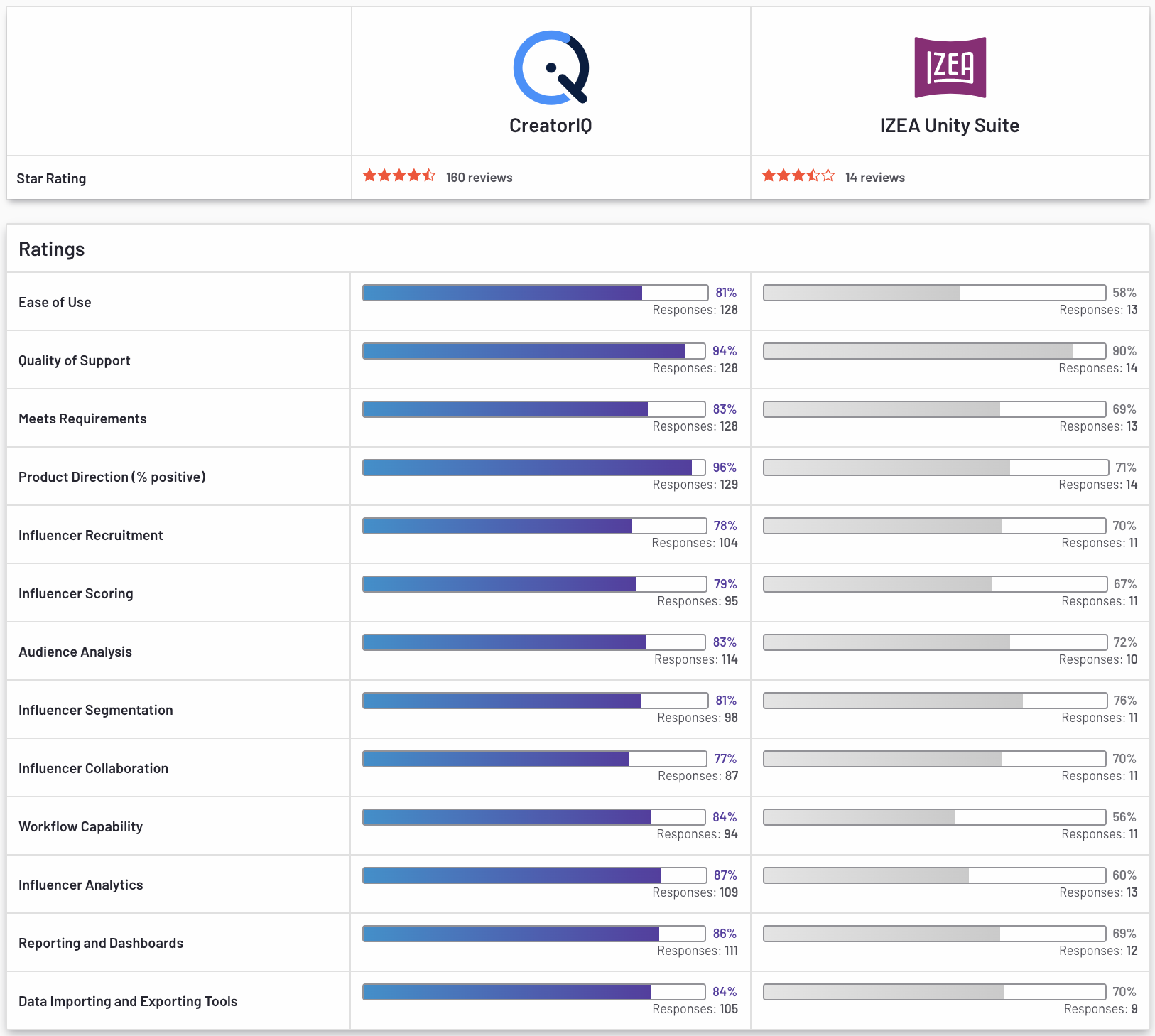Click CreatorIQ's Responses: 111 text

click(x=698, y=951)
